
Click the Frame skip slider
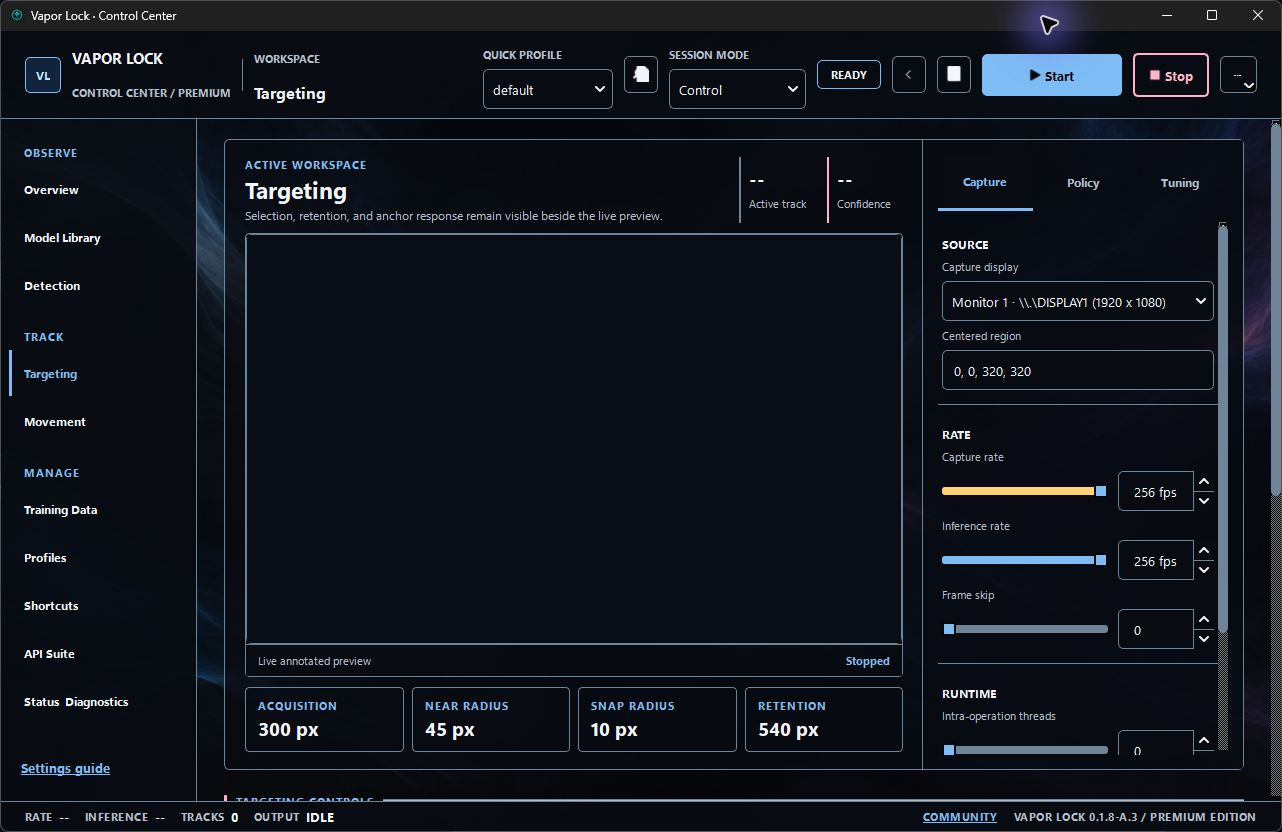coord(1025,629)
